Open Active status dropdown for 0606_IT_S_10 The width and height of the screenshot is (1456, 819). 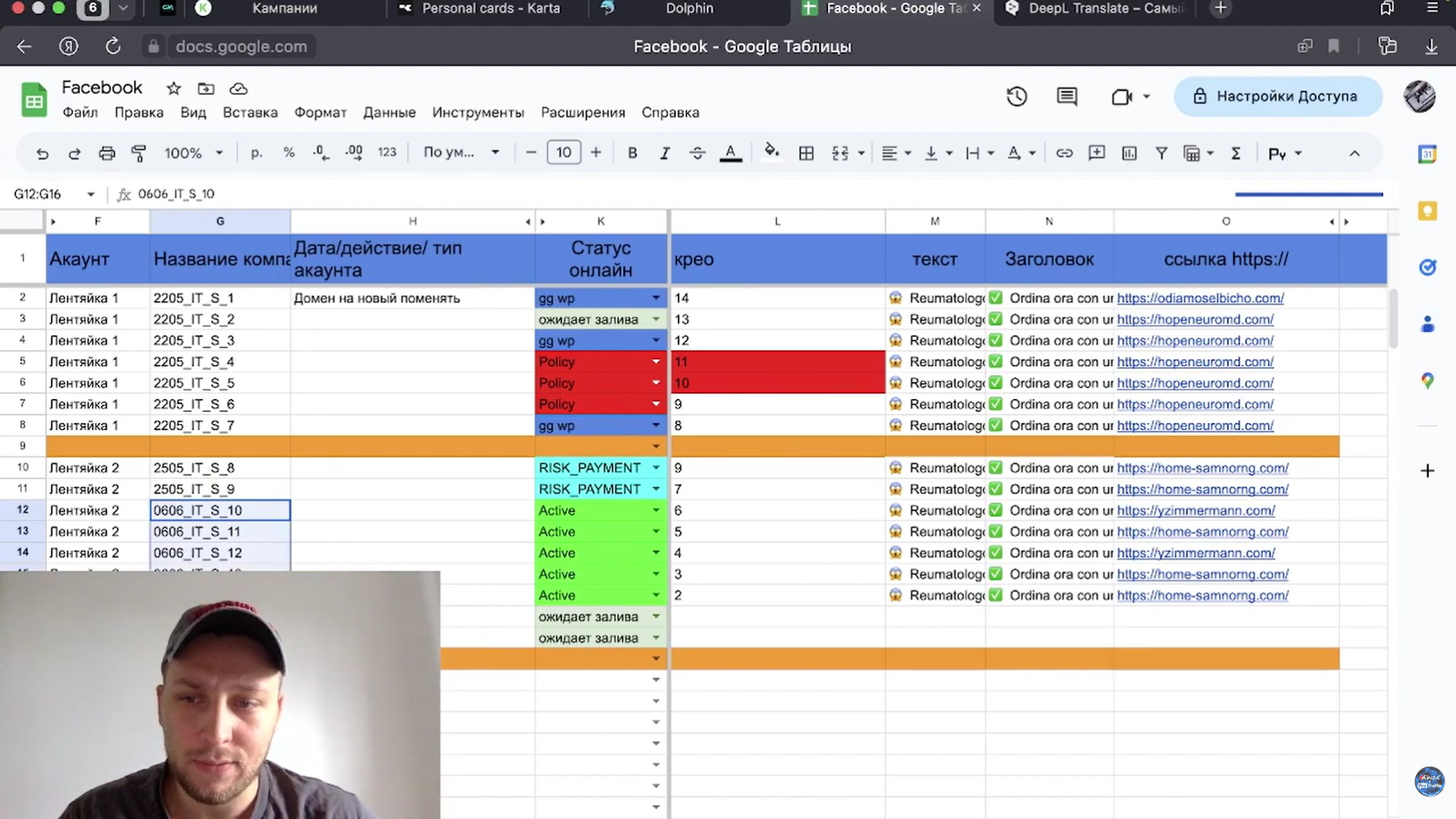click(656, 510)
